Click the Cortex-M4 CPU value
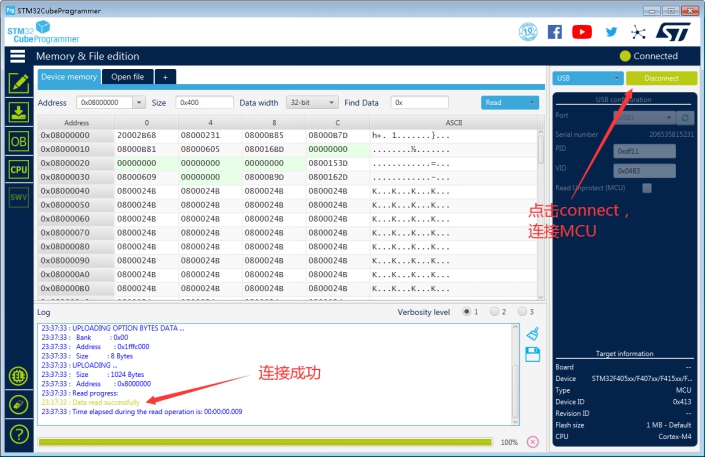 675,437
